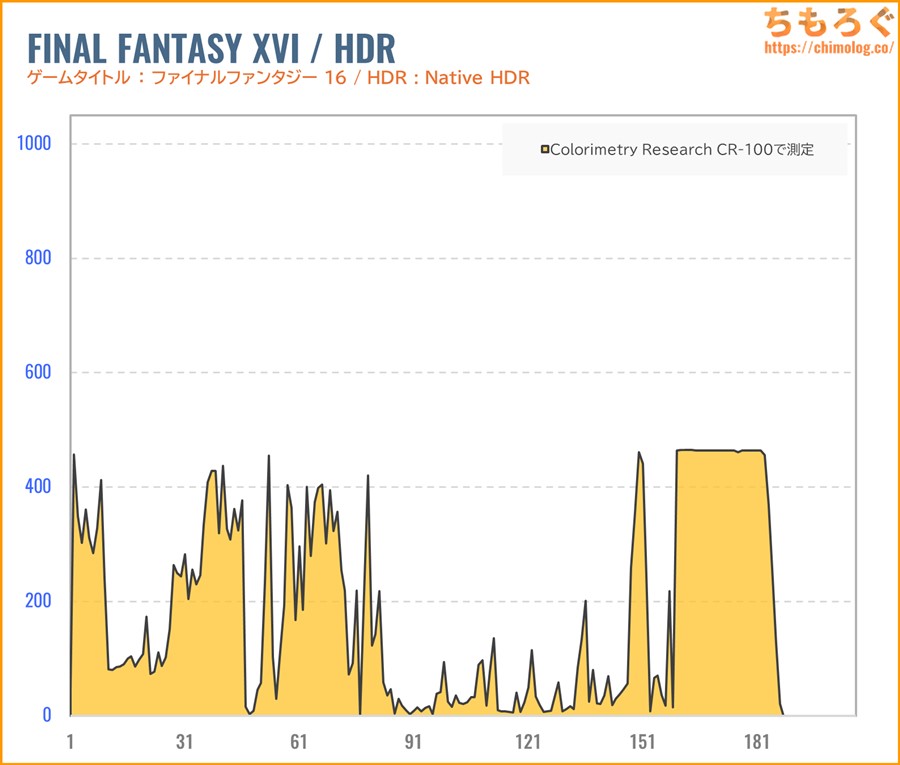This screenshot has width=900, height=765.
Task: Click the ちもろぐ logo text
Action: (x=824, y=21)
